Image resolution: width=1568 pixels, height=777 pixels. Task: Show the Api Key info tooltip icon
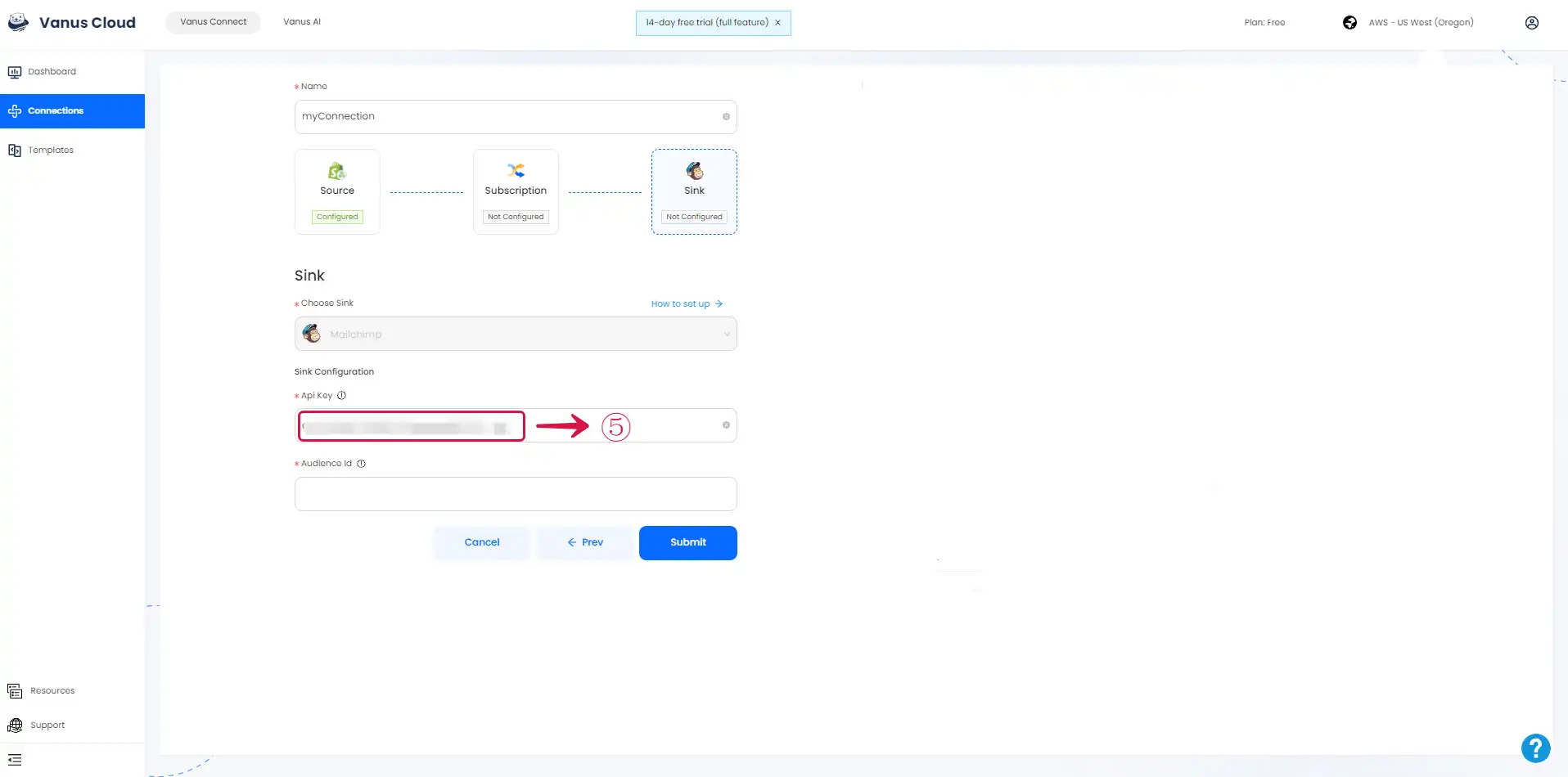coord(342,396)
